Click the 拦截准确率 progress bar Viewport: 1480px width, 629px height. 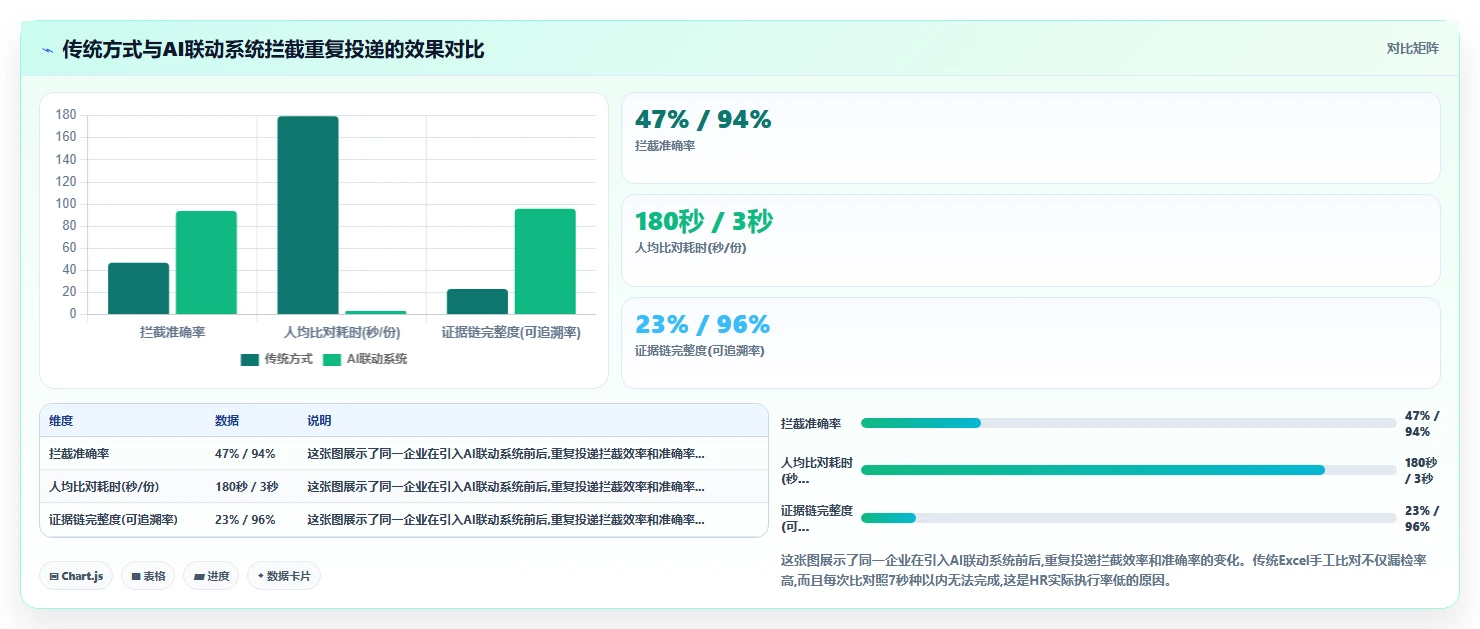[x=1128, y=423]
